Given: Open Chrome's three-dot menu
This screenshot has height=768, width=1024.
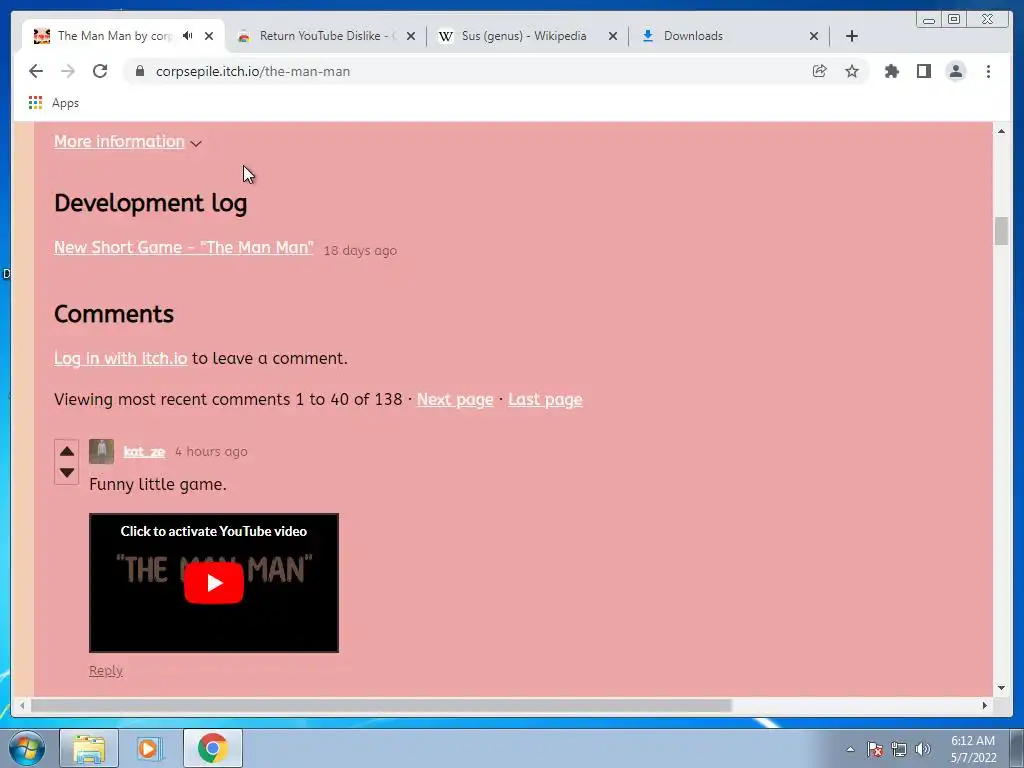Looking at the screenshot, I should [988, 71].
